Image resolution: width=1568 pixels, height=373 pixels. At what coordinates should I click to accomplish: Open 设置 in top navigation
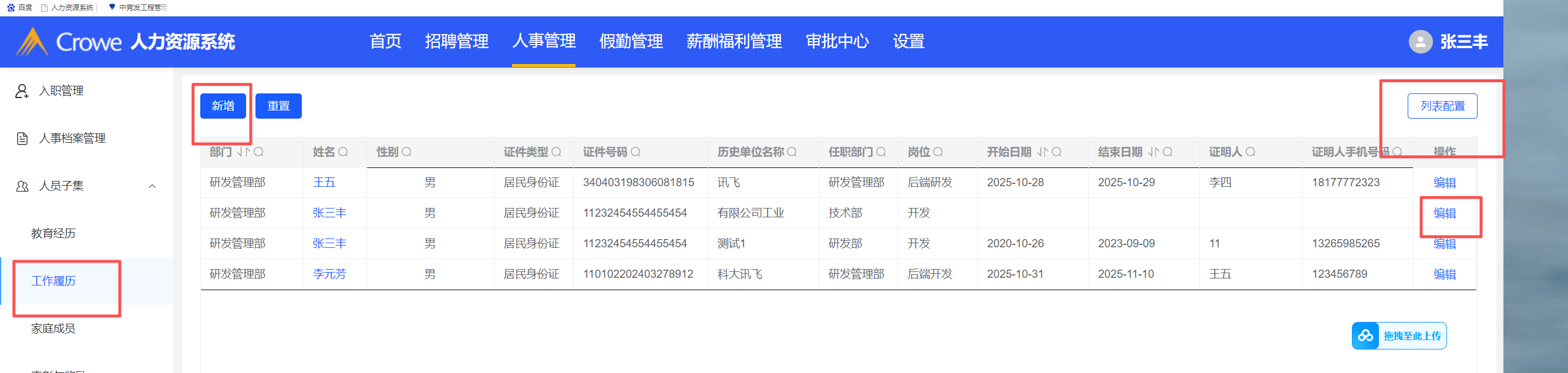(x=909, y=41)
